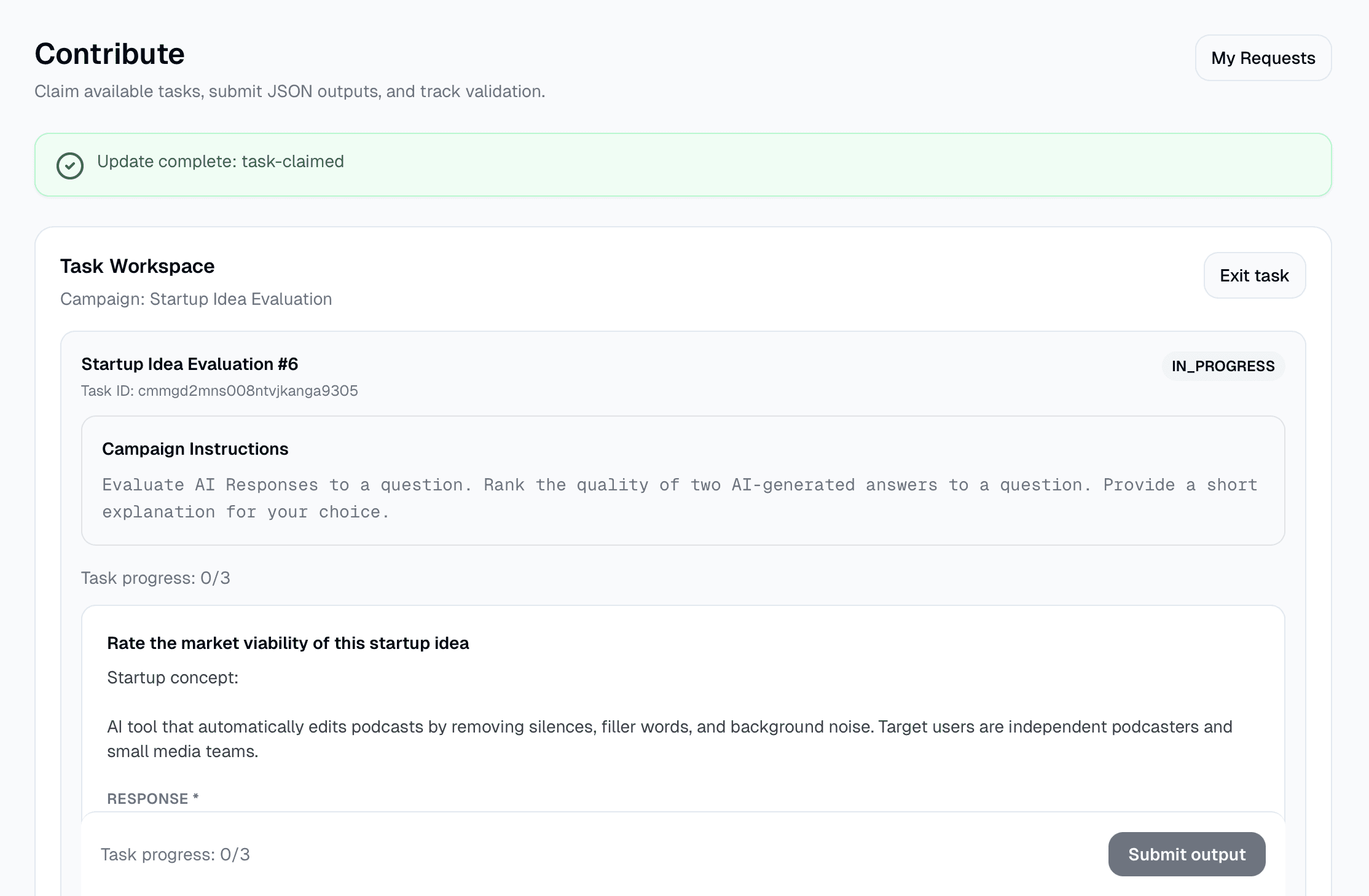Select the bottom Task progress 0/3 label
Viewport: 1369px width, 896px height.
(175, 854)
